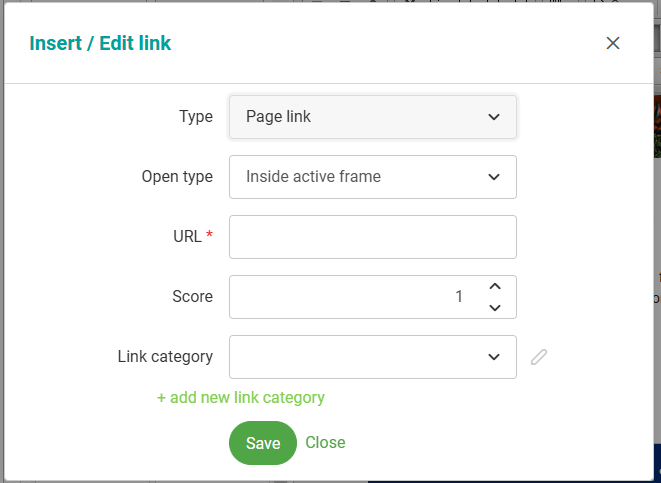Click the Link category label text
Viewport: 661px width, 483px height.
click(165, 357)
